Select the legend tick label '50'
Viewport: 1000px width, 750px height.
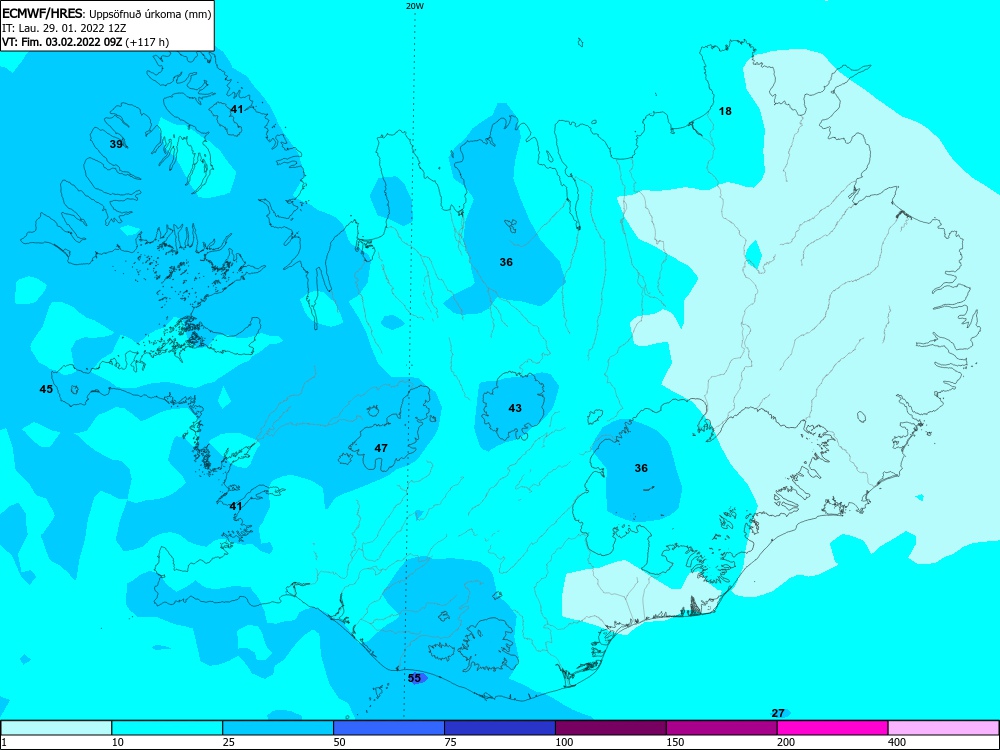tap(341, 742)
